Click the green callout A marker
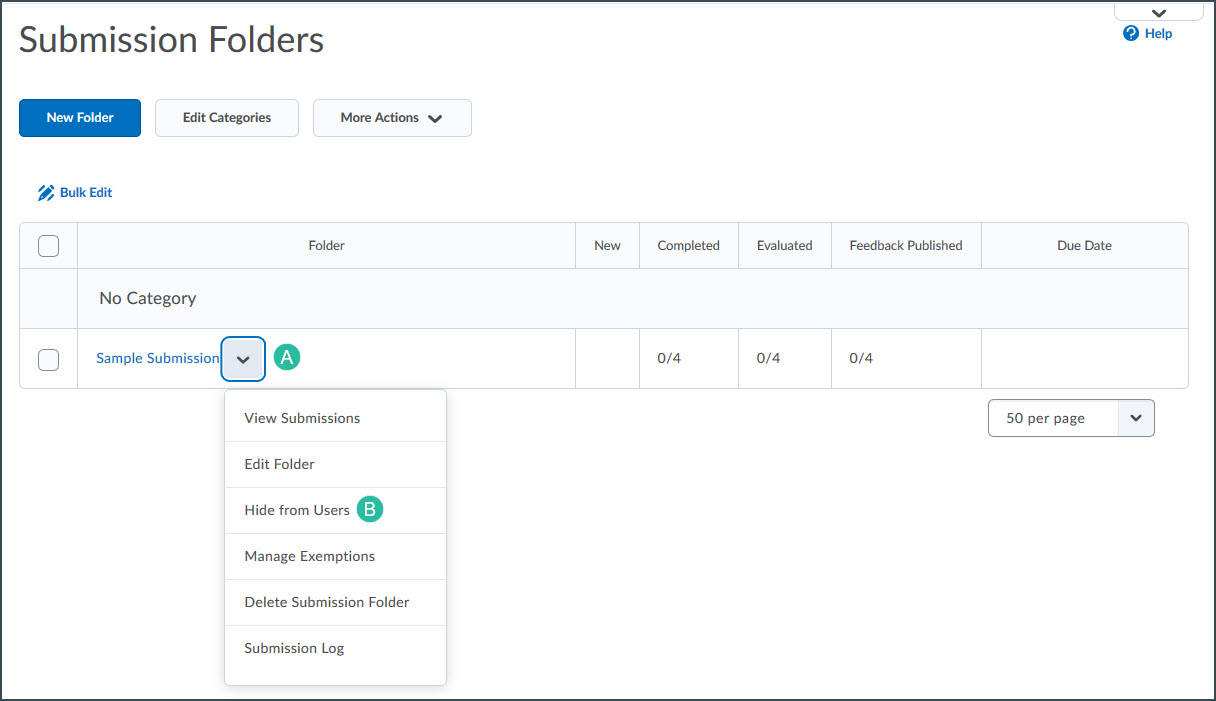1216x701 pixels. [287, 356]
